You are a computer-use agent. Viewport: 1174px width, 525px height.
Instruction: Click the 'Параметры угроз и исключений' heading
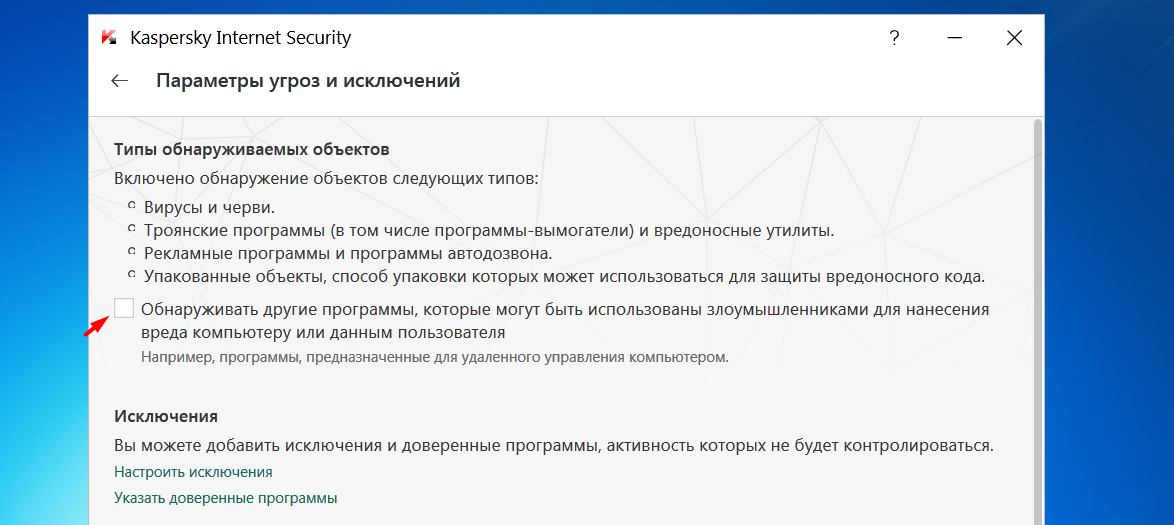[308, 81]
